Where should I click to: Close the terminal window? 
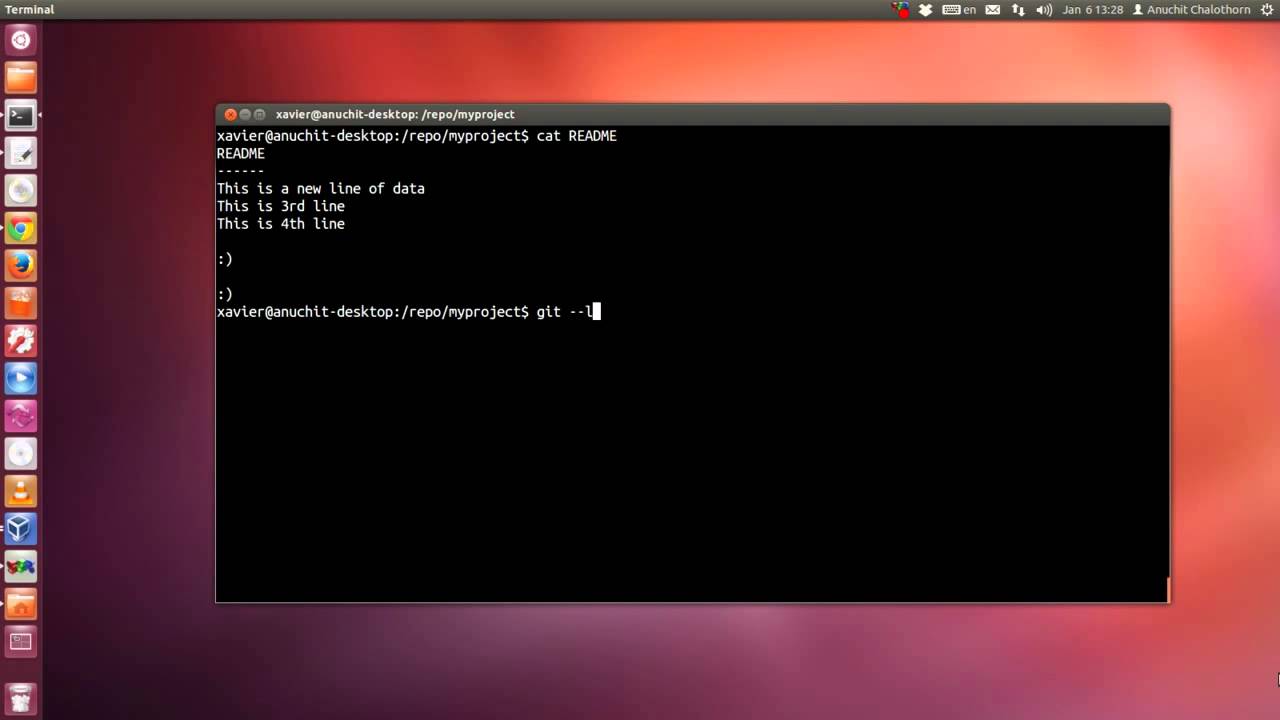tap(230, 114)
